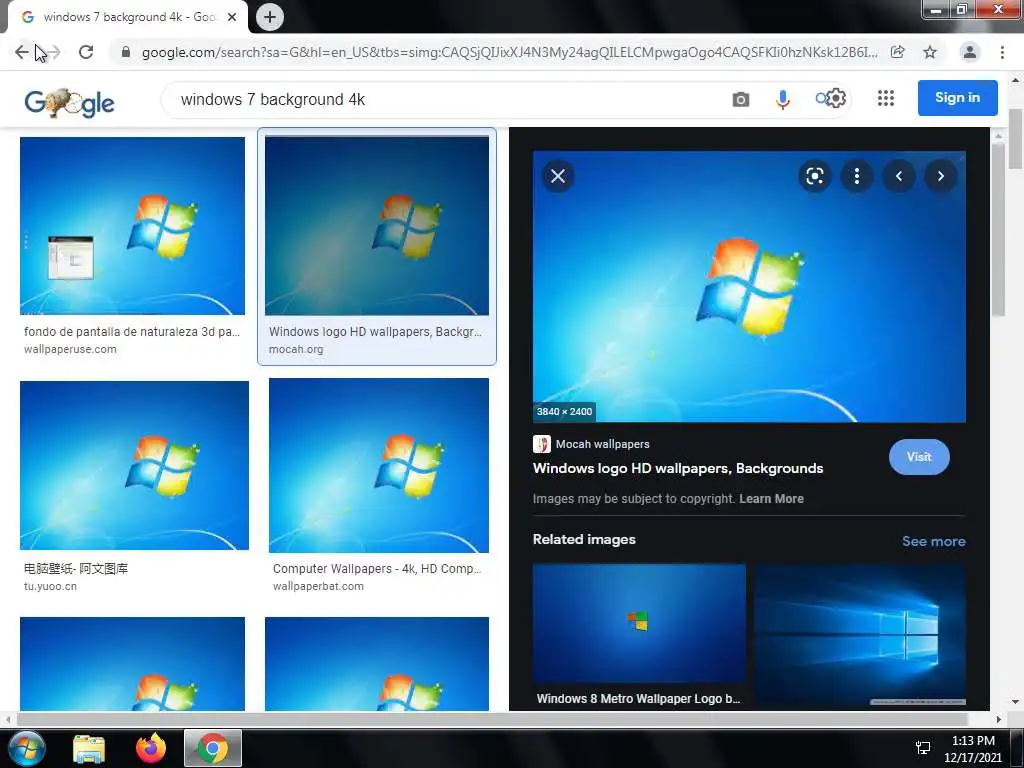Bookmark this page with the star icon

(930, 52)
